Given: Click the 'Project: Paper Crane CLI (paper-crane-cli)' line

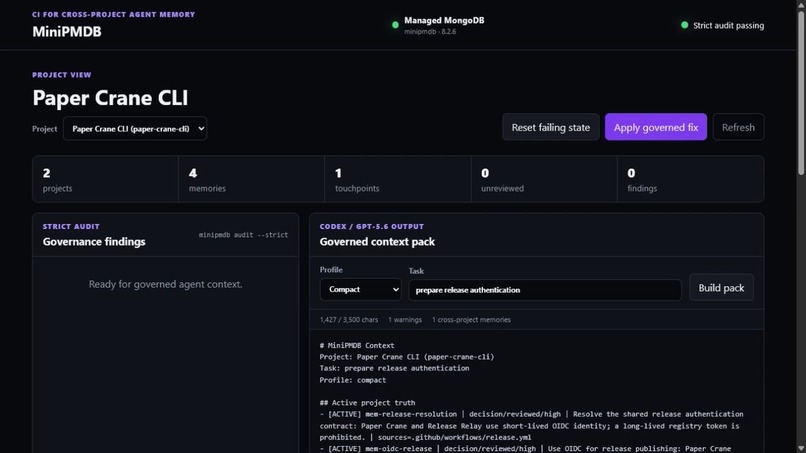Looking at the screenshot, I should tap(407, 357).
